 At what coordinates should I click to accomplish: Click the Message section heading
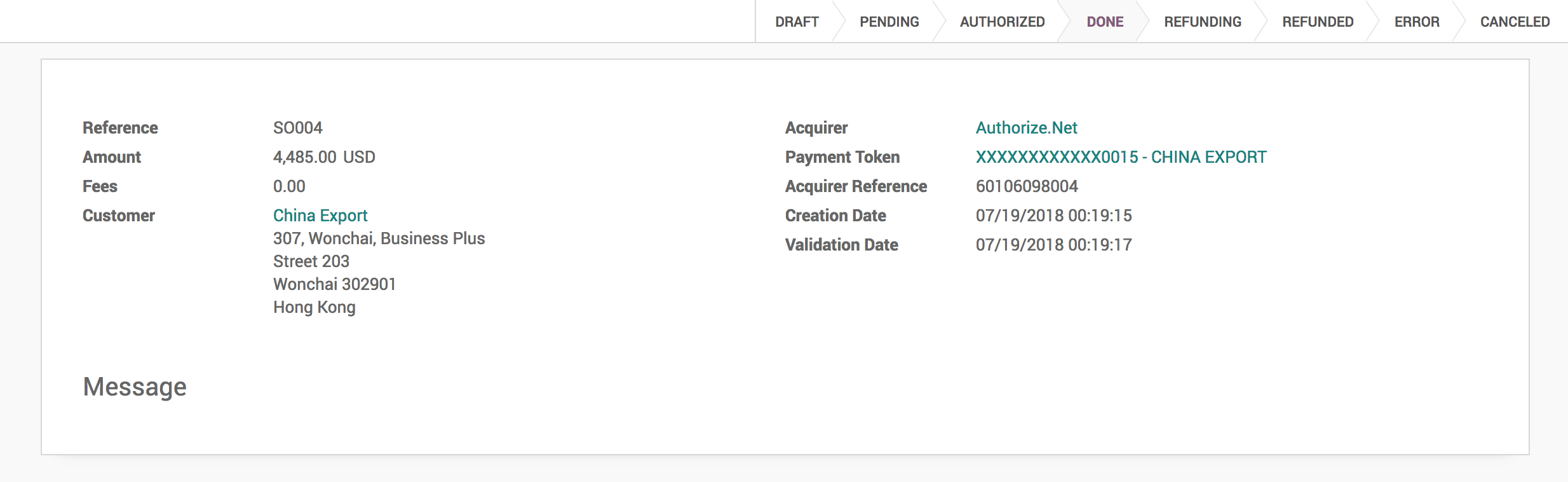pos(135,387)
